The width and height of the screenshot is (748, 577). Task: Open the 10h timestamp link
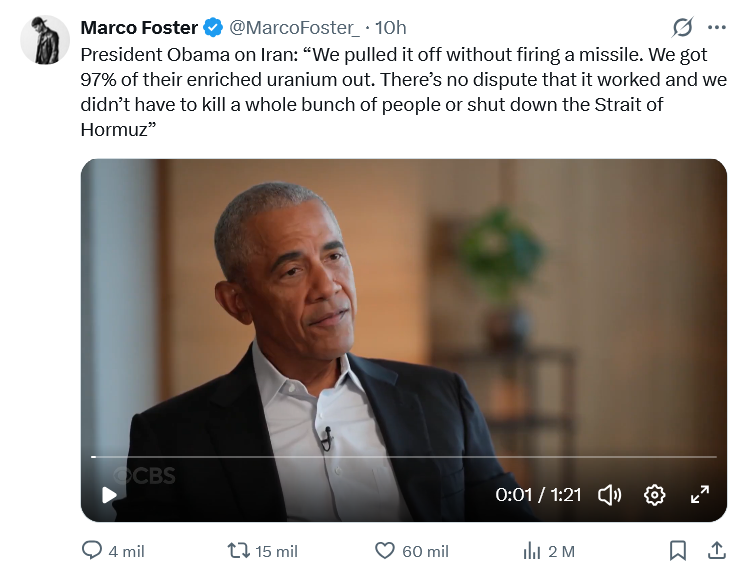click(x=391, y=28)
